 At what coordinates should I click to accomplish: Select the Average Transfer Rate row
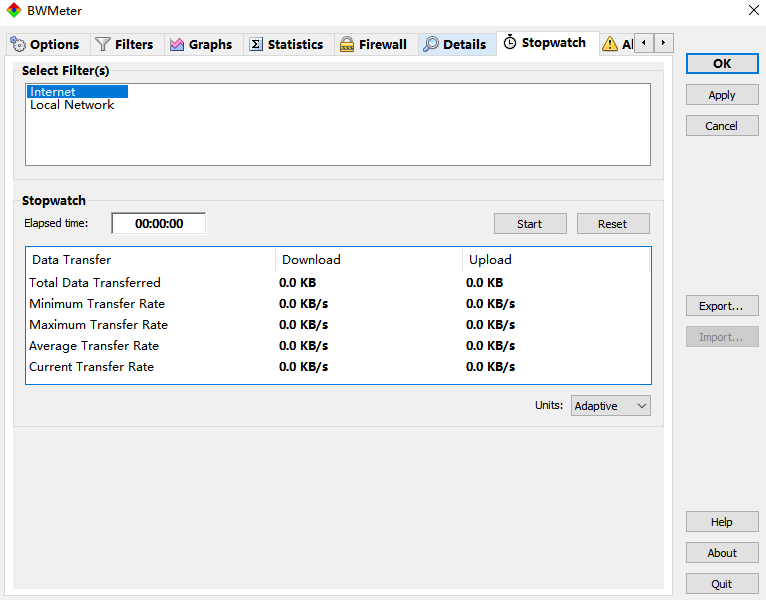click(x=338, y=345)
